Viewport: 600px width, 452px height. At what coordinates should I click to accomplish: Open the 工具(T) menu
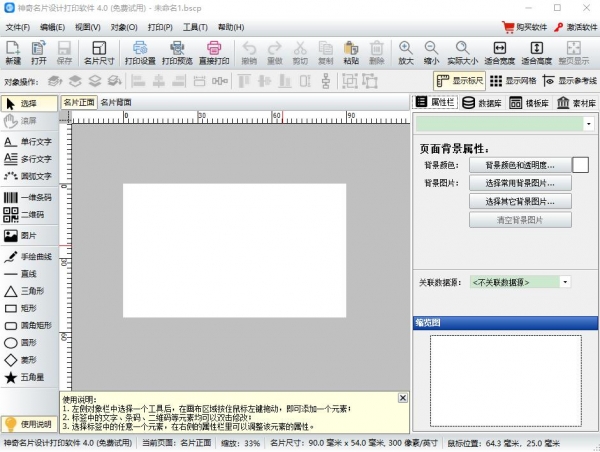(x=195, y=27)
